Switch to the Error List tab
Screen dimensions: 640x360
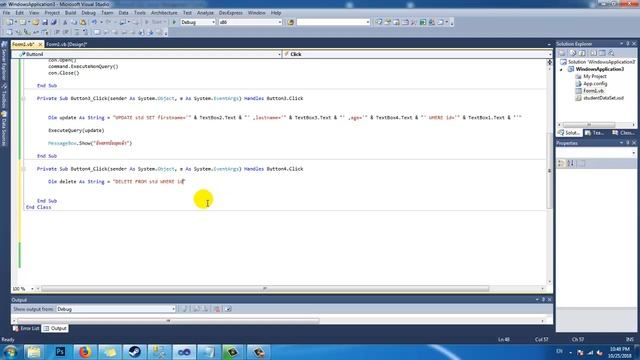click(x=26, y=328)
